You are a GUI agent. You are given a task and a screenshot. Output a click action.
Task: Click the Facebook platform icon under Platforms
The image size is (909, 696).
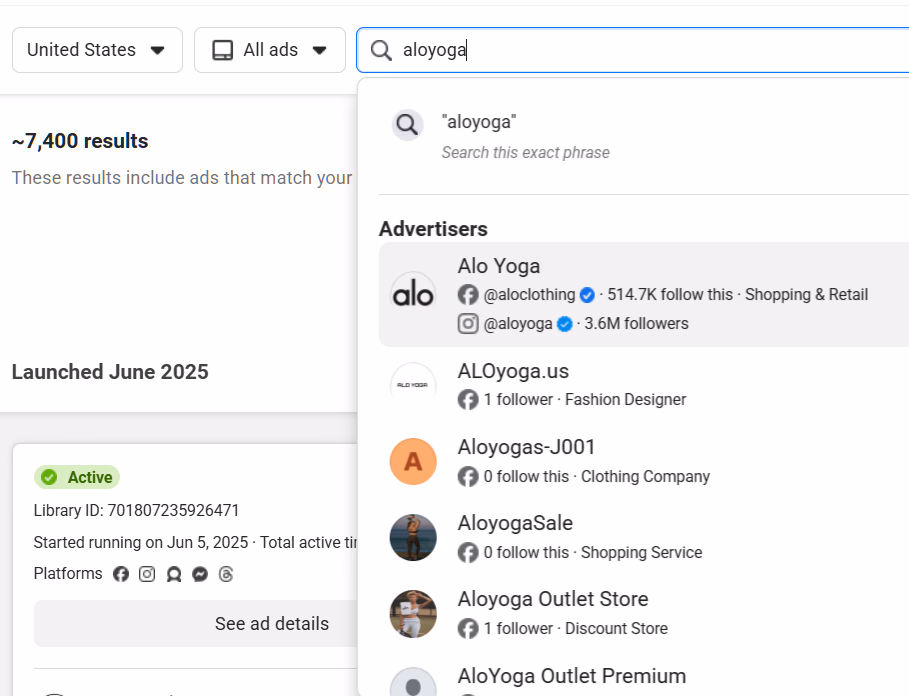(120, 574)
